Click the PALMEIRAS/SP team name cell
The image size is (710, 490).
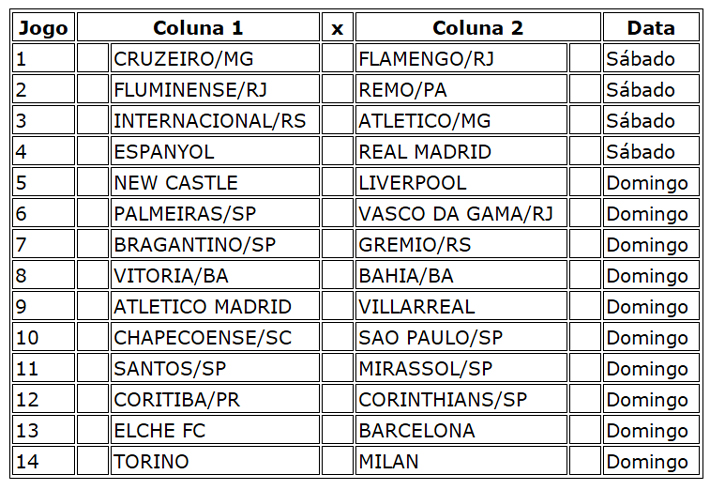tap(215, 212)
